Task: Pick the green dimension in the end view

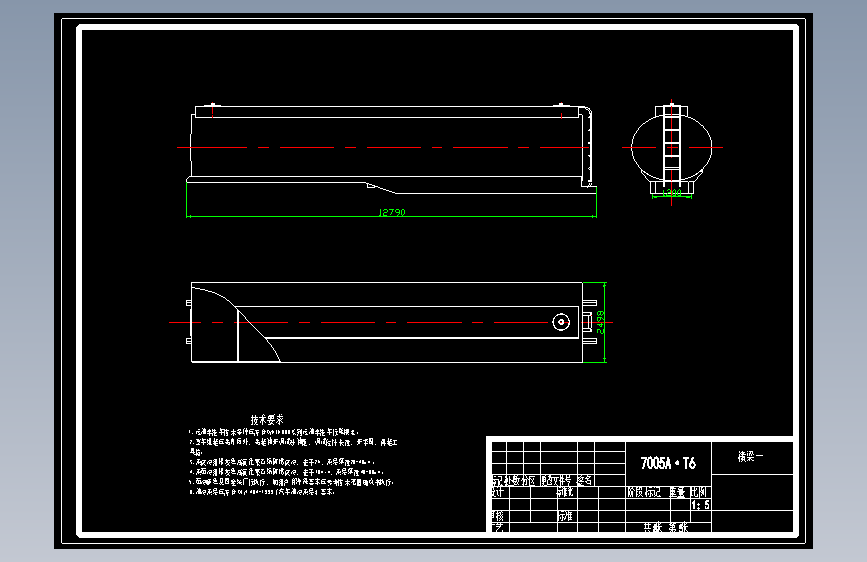Action: (672, 194)
